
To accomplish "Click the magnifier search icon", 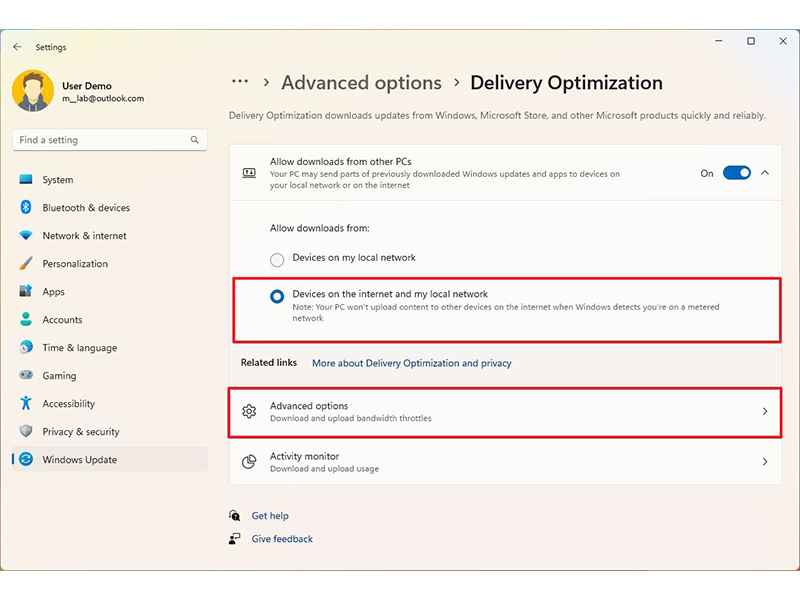I will [x=194, y=140].
